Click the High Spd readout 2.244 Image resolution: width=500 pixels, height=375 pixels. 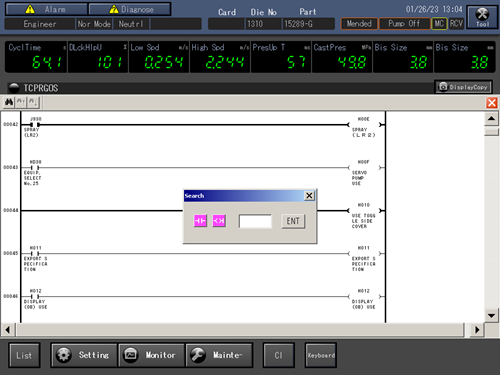[x=220, y=57]
